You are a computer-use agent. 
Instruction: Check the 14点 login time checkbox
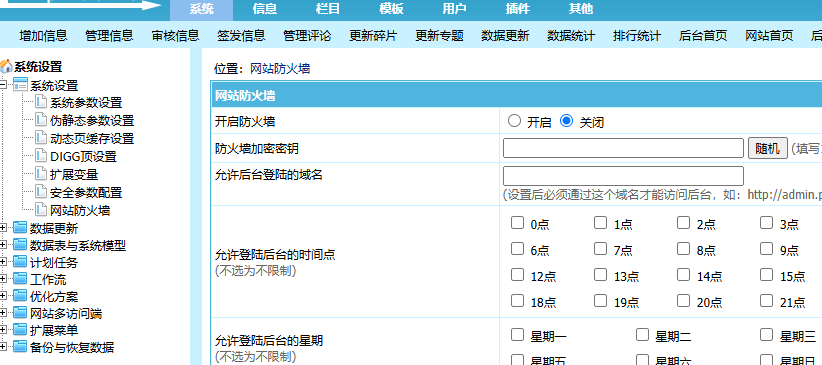[683, 274]
